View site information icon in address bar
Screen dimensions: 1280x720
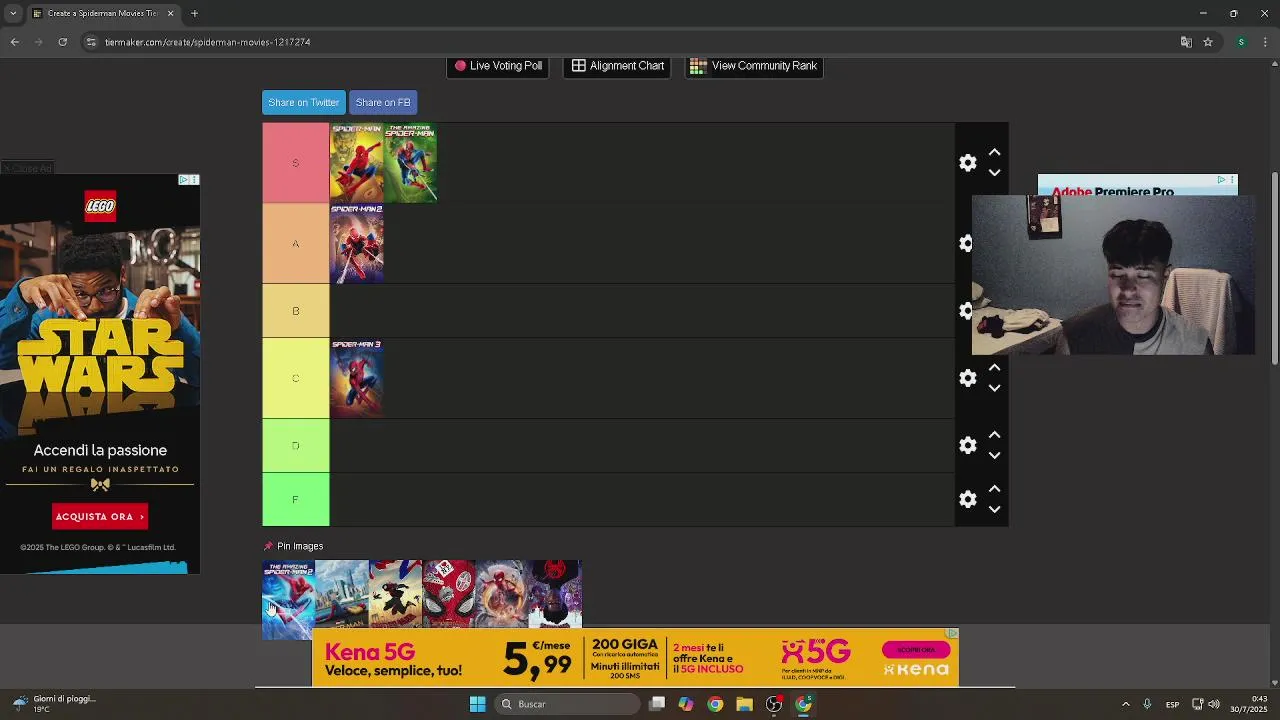point(91,42)
